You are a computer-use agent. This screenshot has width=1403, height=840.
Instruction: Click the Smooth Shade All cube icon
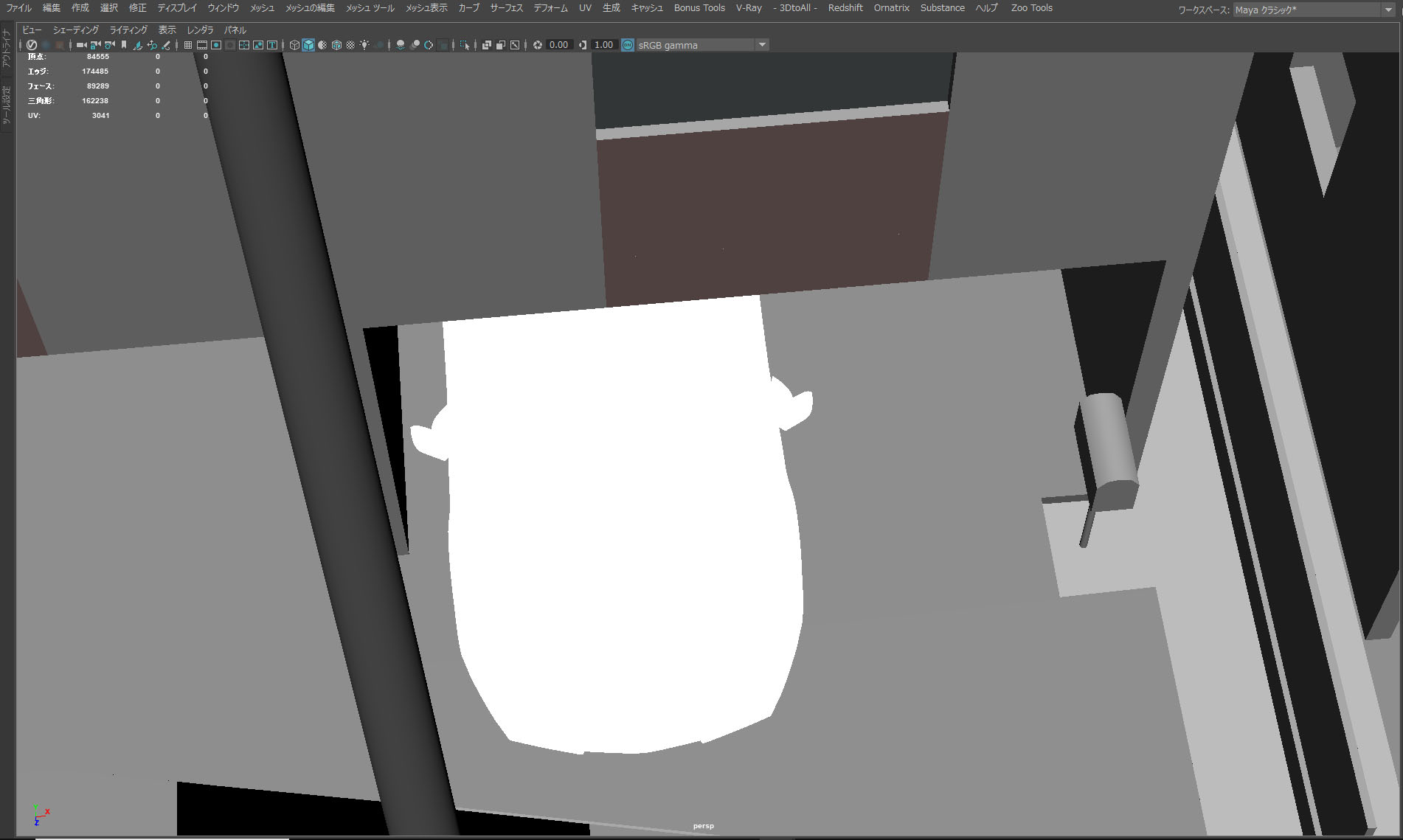308,45
